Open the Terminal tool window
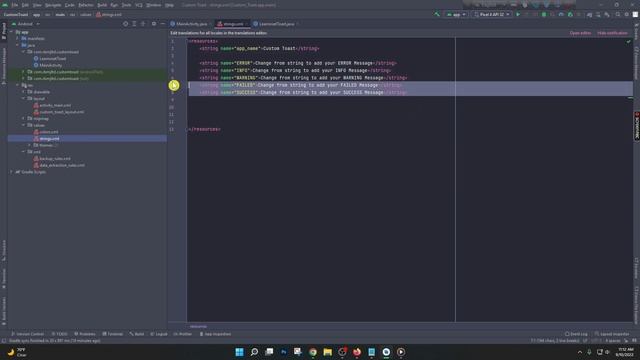The image size is (640, 360). point(113,334)
